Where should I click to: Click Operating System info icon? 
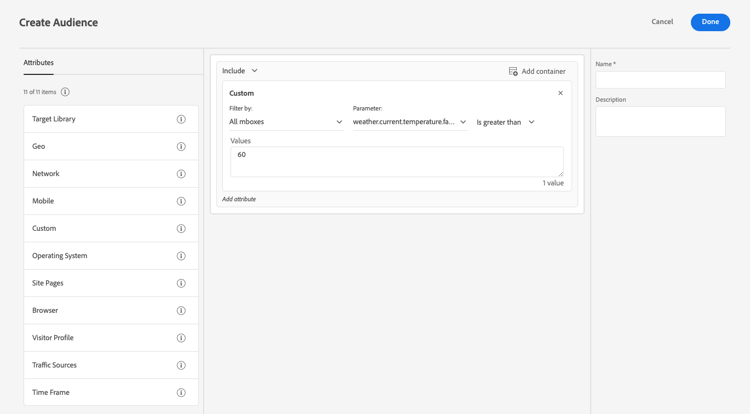[x=181, y=256]
